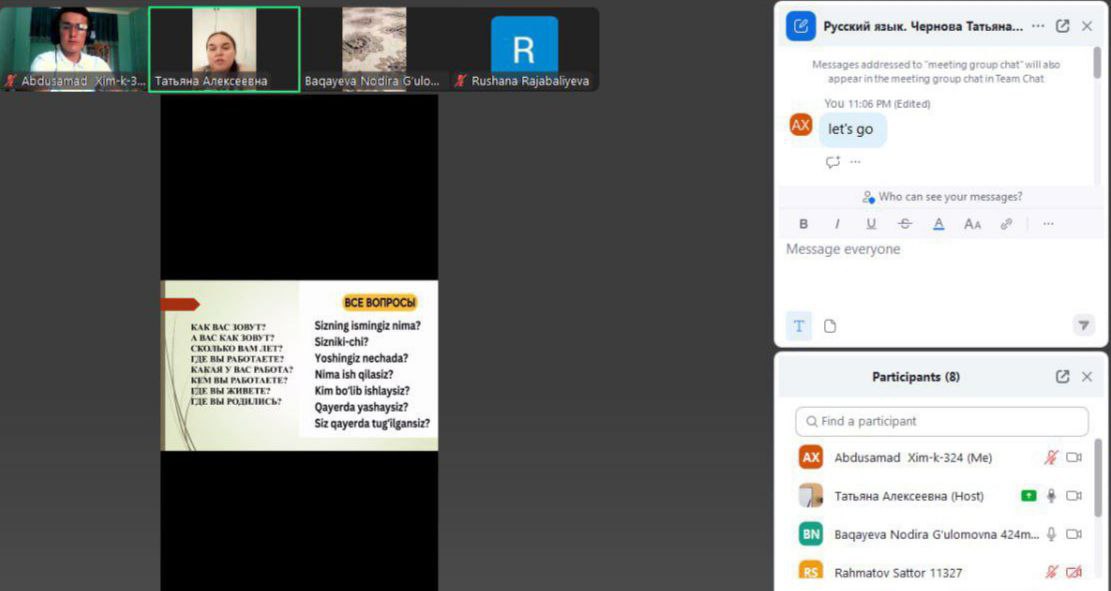The height and width of the screenshot is (591, 1111).
Task: Click the new chat compose icon
Action: point(800,27)
